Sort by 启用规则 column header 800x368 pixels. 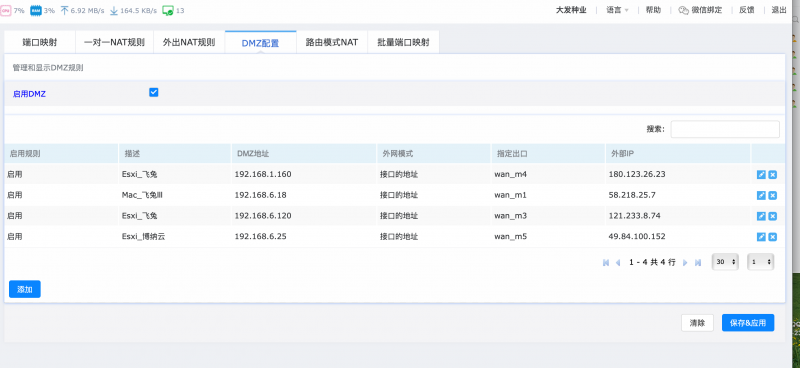61,154
